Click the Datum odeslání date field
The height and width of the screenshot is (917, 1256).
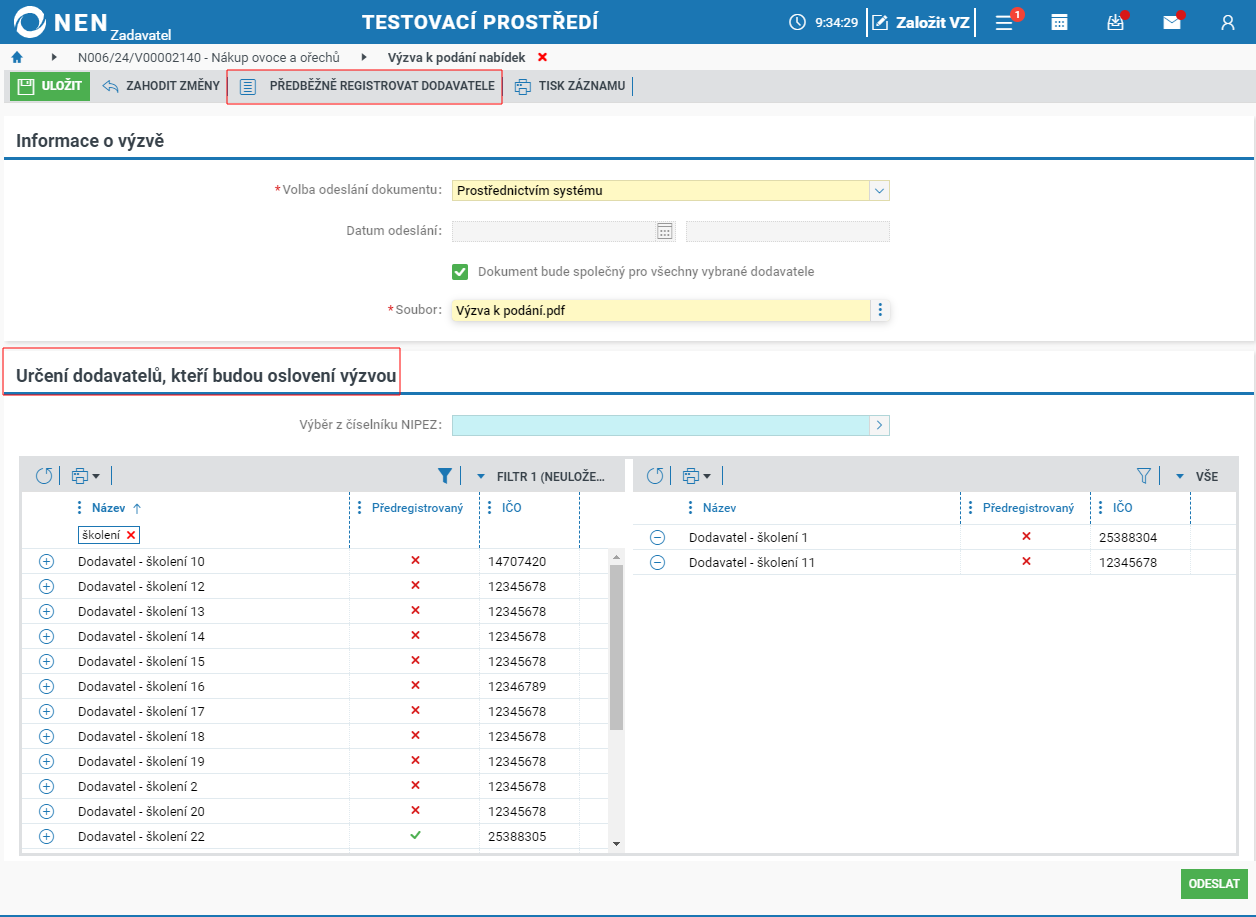[554, 231]
